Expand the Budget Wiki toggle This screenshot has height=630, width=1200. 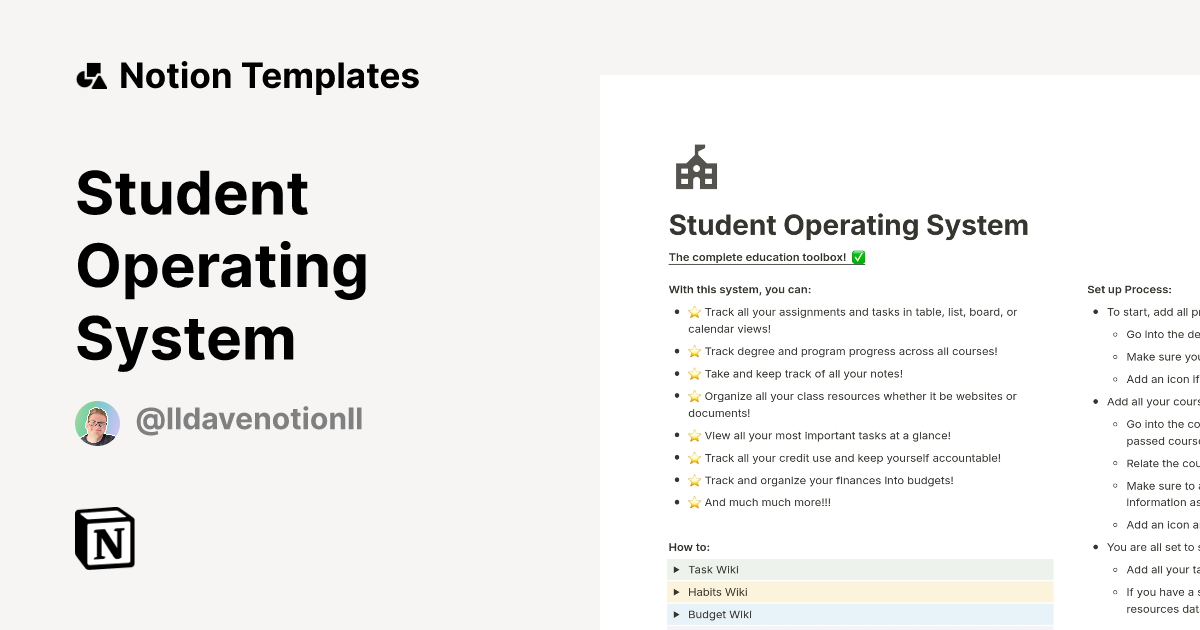click(677, 614)
